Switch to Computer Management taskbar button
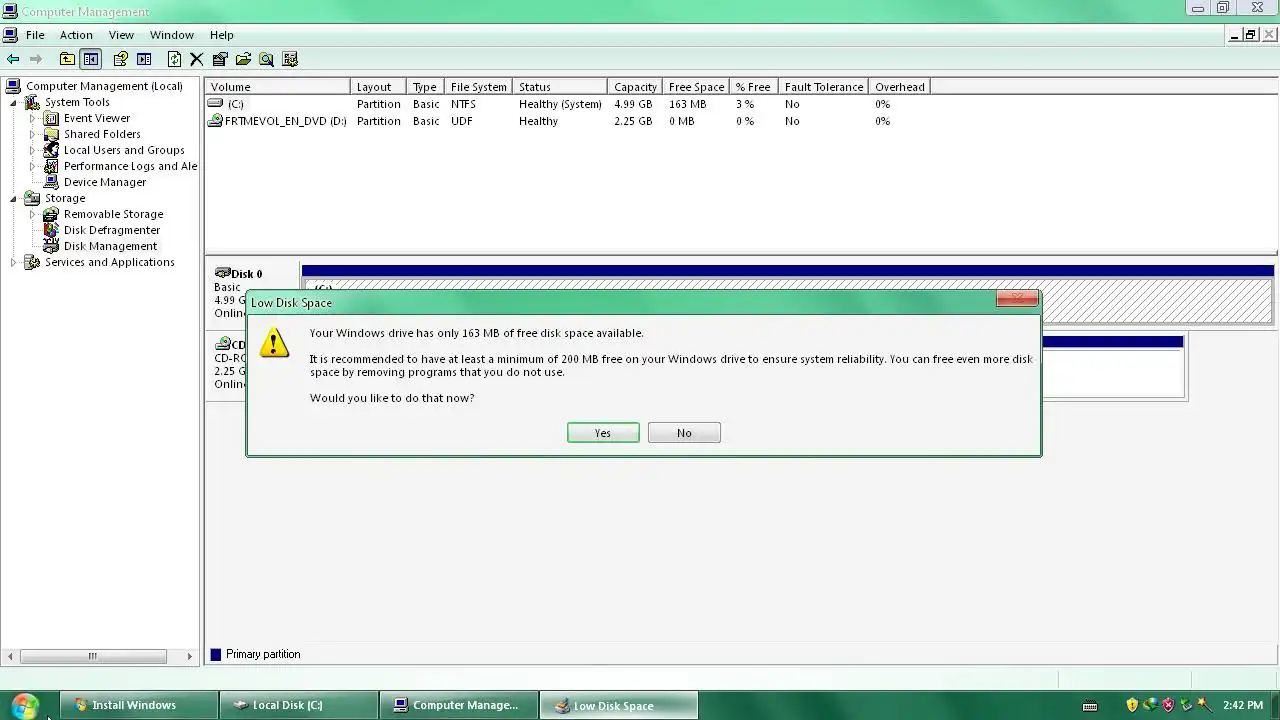1280x720 pixels. point(459,705)
